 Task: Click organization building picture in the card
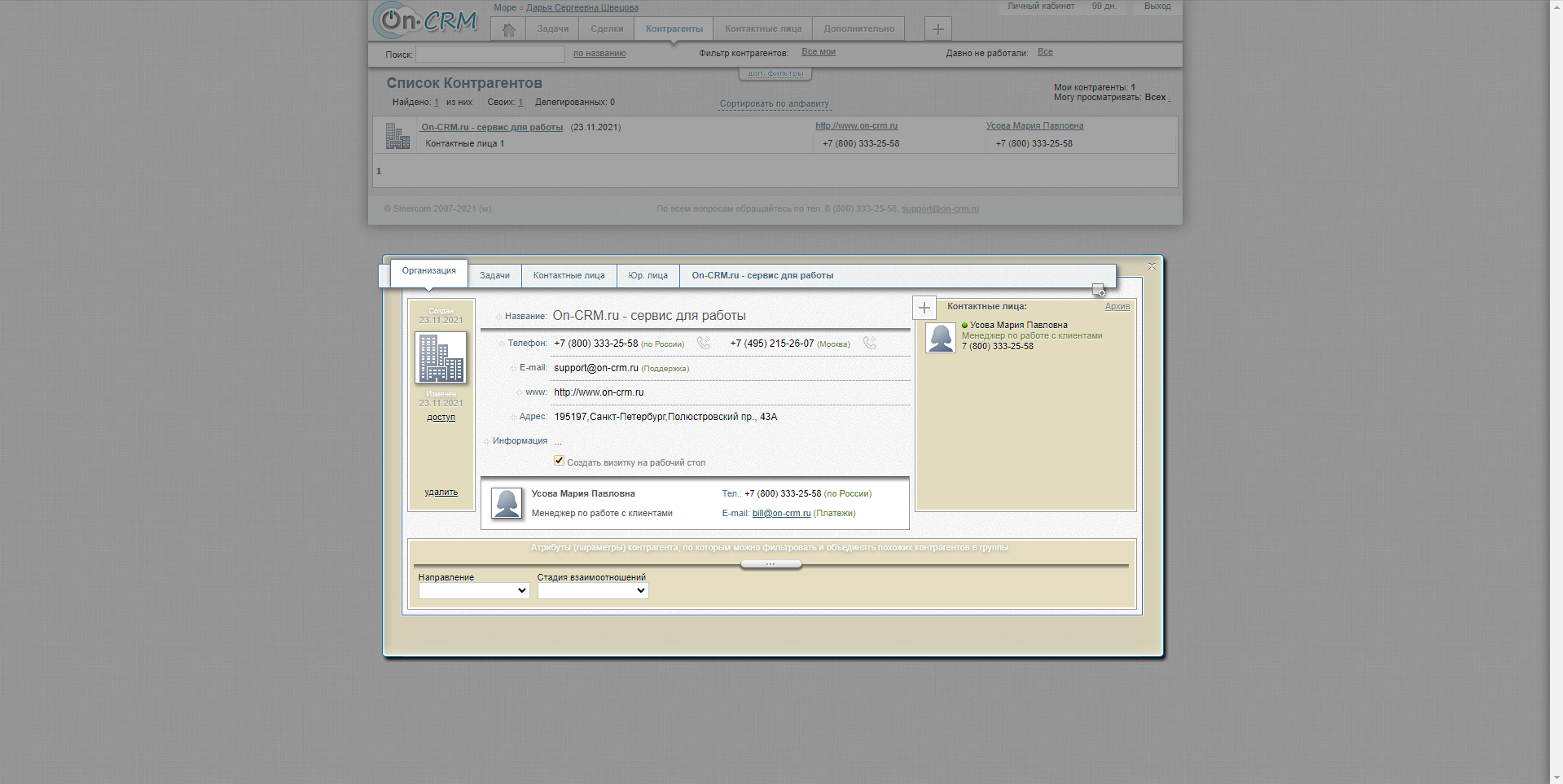[x=441, y=357]
